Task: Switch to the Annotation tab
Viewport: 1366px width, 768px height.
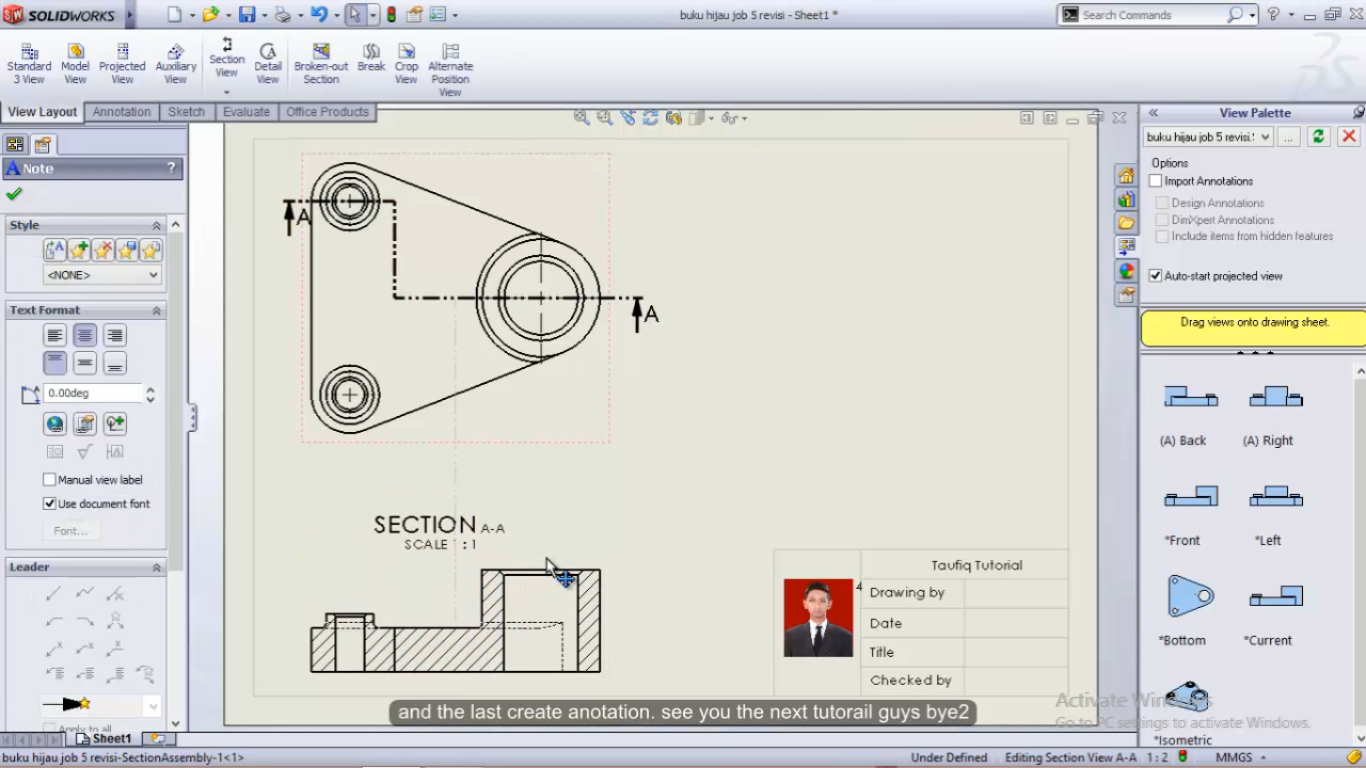Action: (121, 112)
